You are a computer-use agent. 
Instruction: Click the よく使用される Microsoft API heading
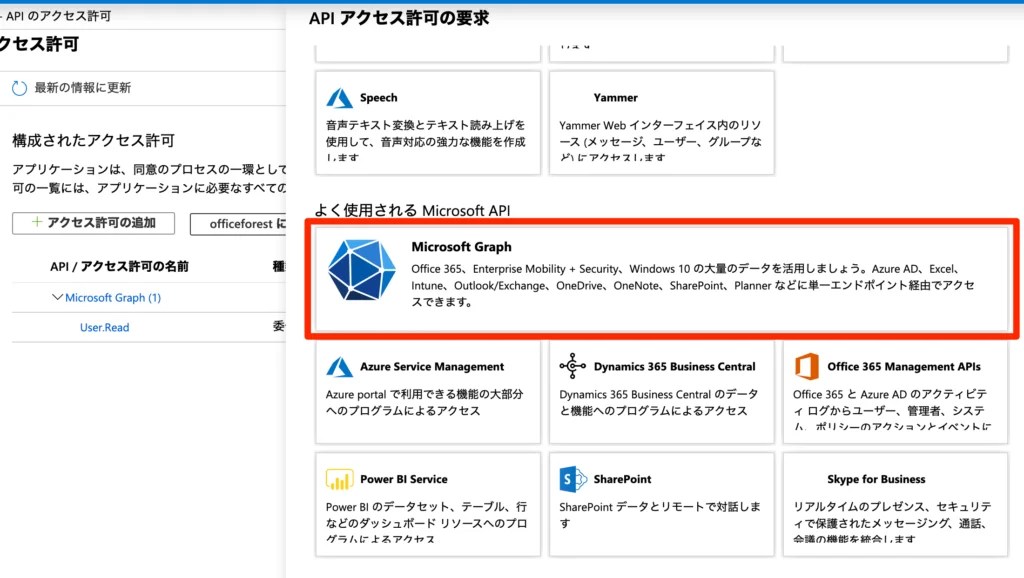tap(412, 210)
